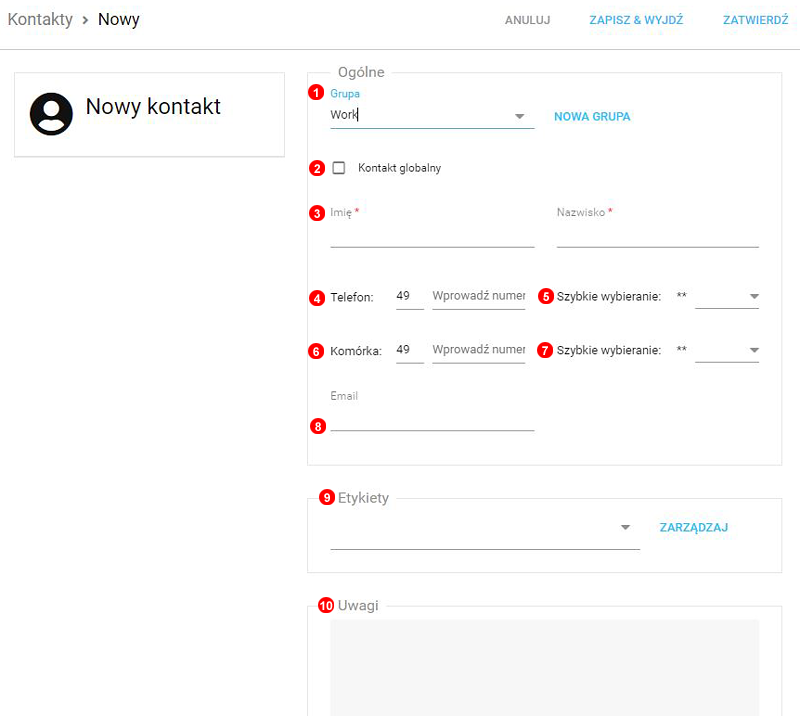Enable the Kontakt globalny checkbox
This screenshot has width=800, height=716.
point(339,168)
